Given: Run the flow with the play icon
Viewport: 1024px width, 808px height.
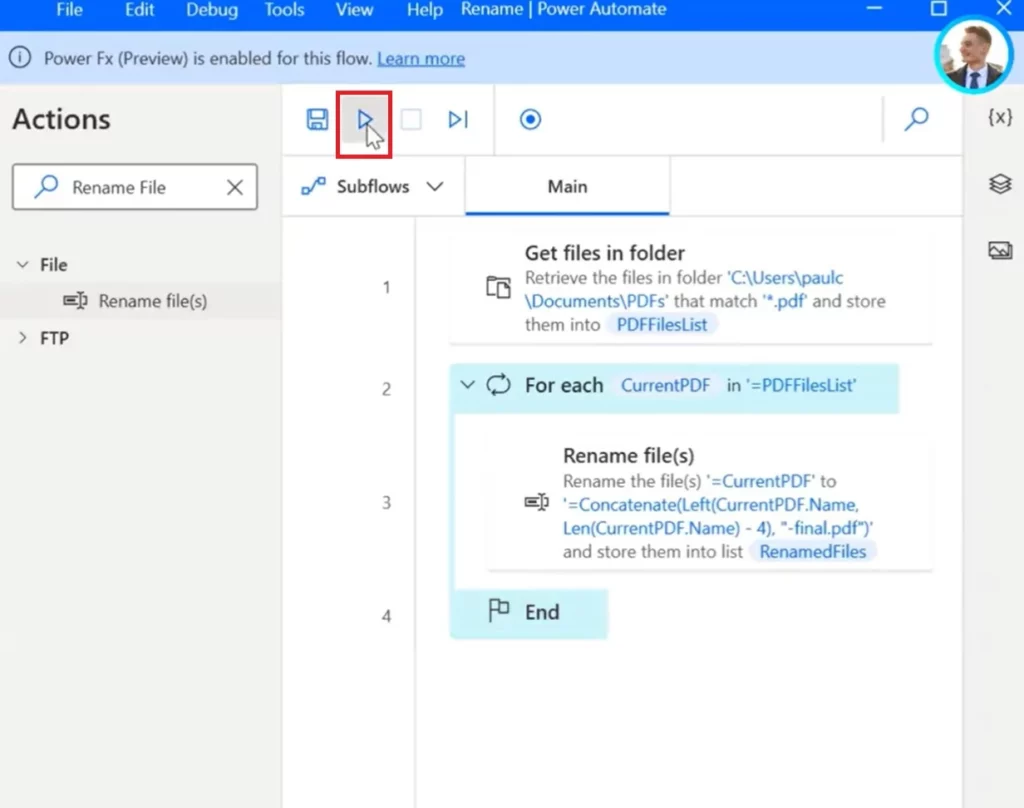Looking at the screenshot, I should click(364, 120).
